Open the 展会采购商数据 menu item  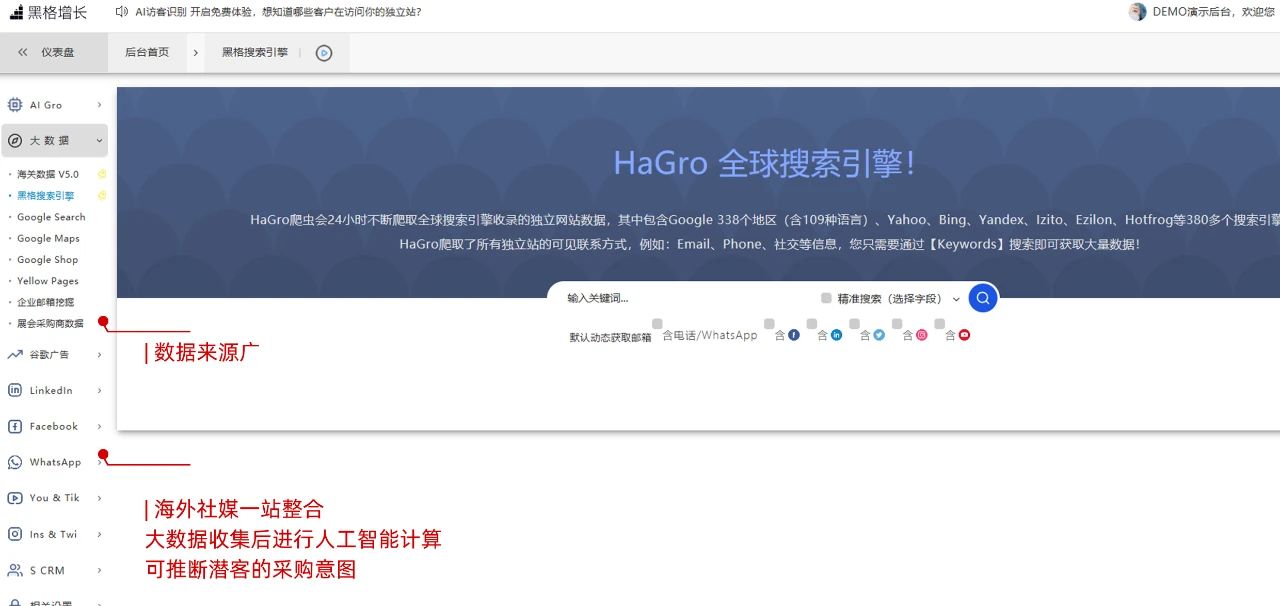pos(50,324)
